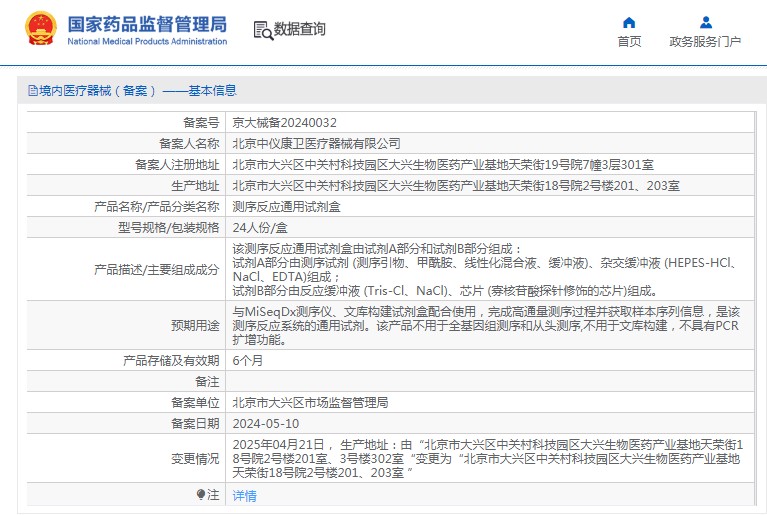Click the 数据查询 heading text
The image size is (767, 515).
tap(299, 29)
